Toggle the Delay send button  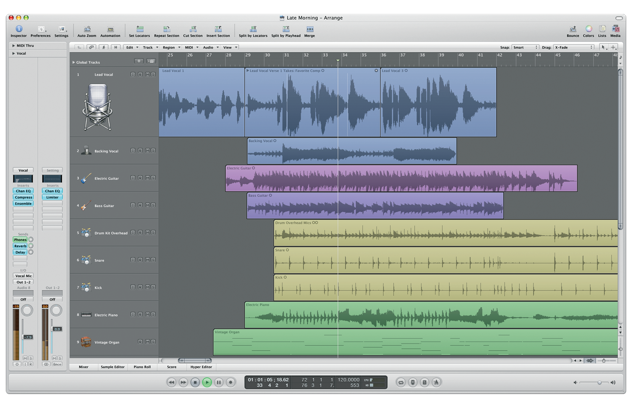click(20, 252)
